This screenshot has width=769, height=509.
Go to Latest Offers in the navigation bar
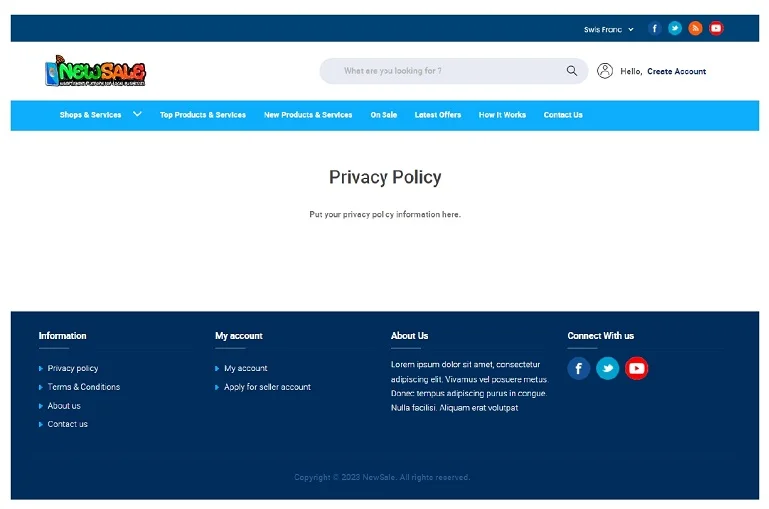point(438,115)
